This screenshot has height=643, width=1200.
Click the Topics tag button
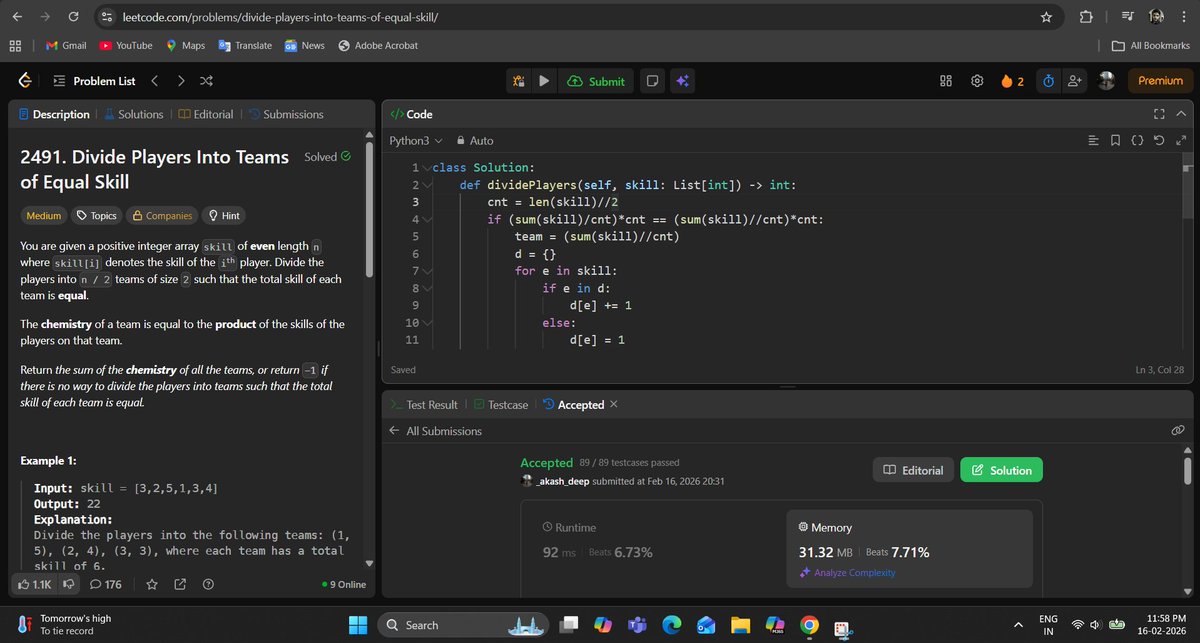coord(95,215)
